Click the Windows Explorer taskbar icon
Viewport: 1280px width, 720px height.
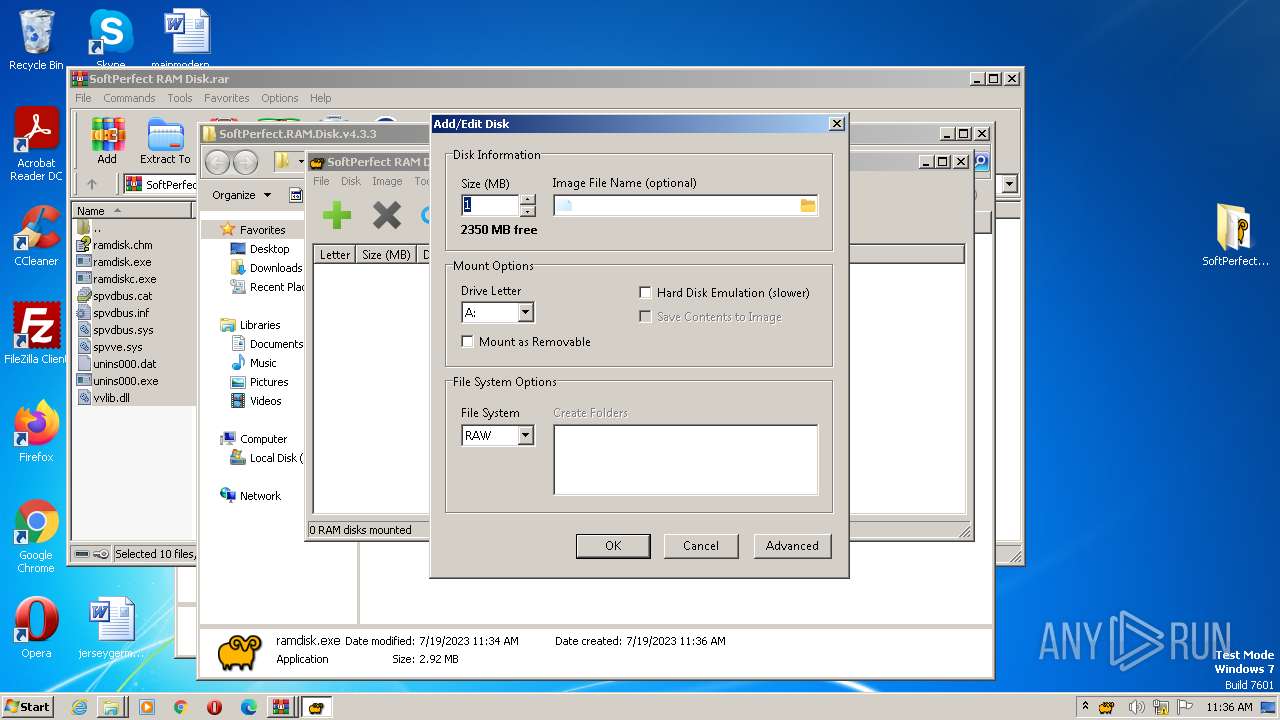click(x=111, y=707)
